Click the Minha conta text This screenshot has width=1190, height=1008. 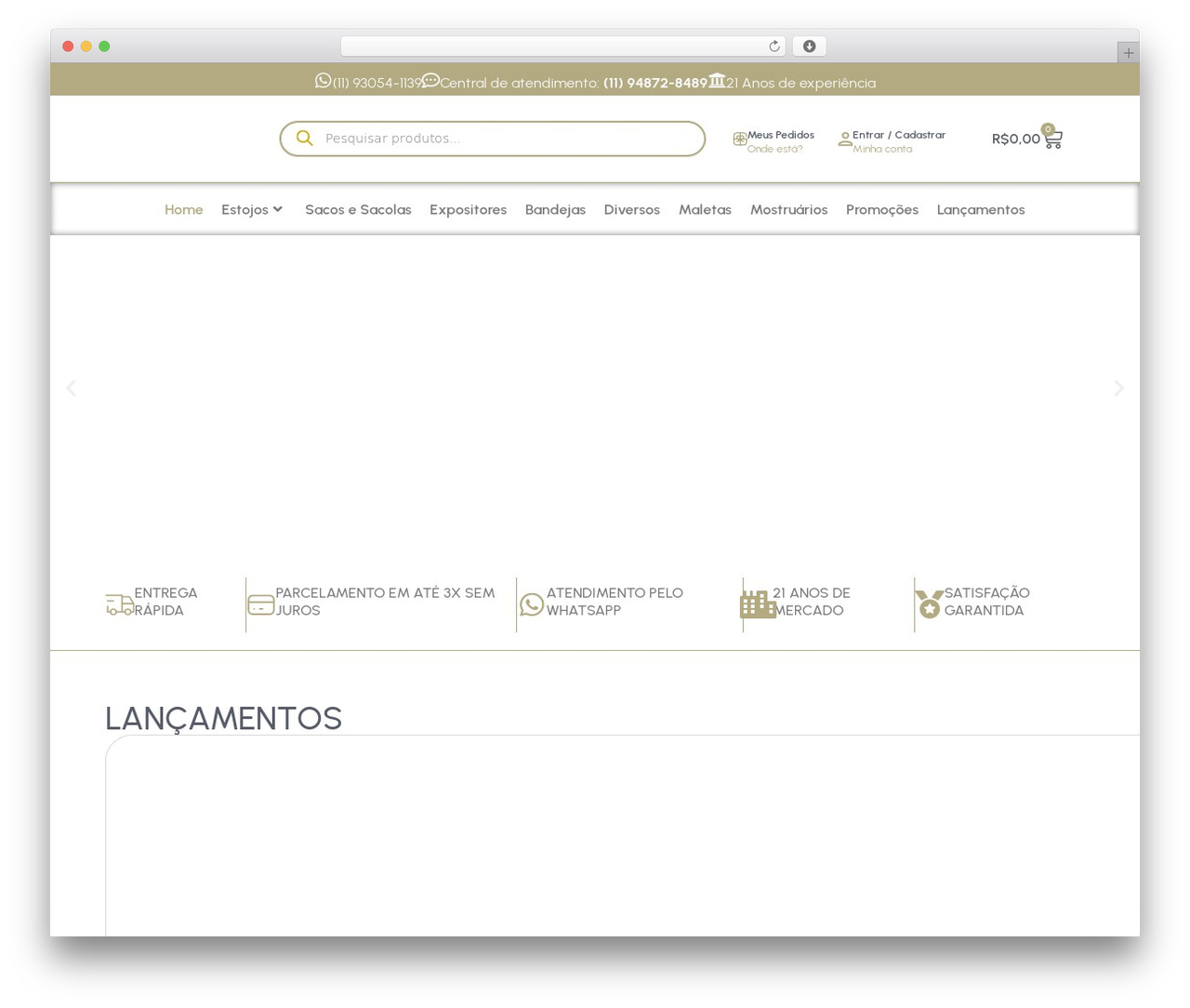882,149
